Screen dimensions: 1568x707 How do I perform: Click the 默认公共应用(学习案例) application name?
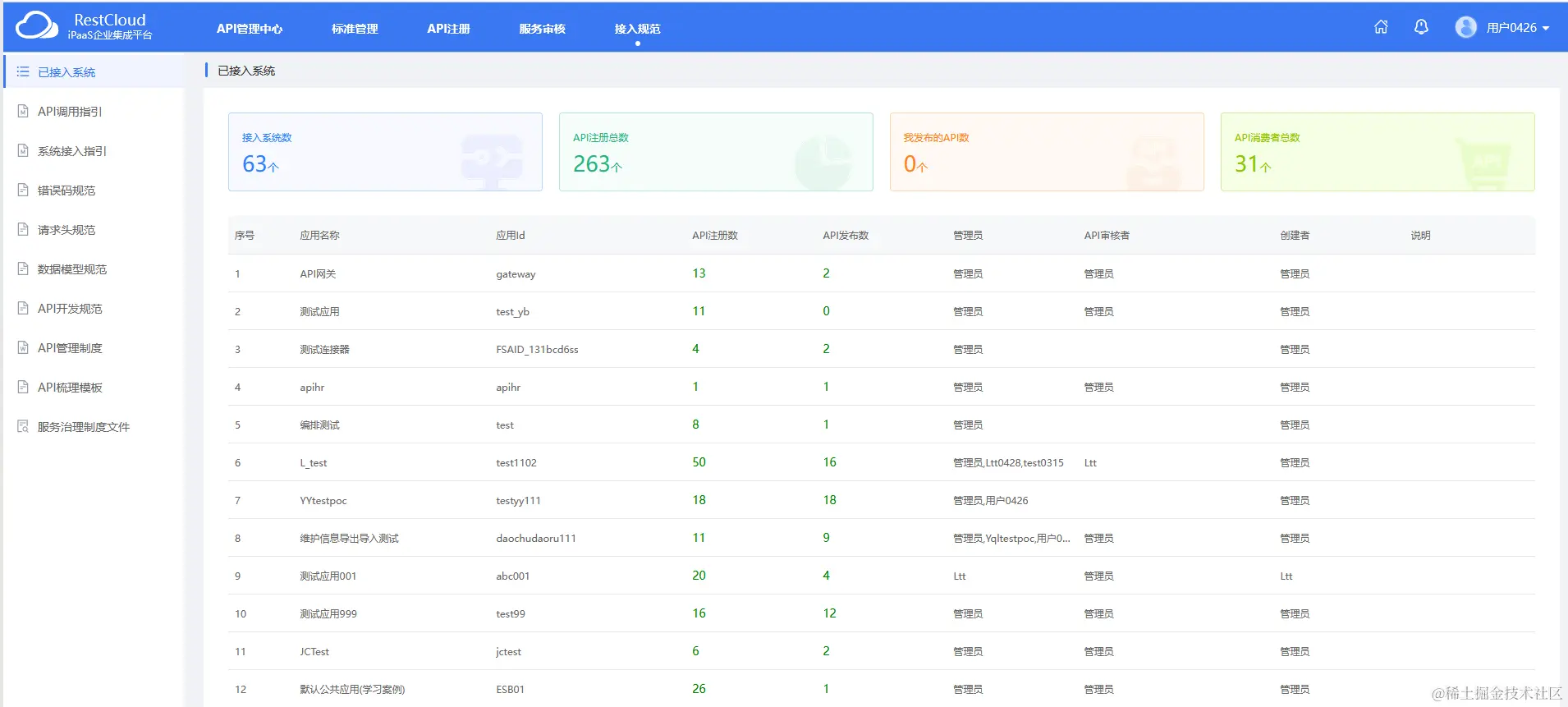coord(352,690)
